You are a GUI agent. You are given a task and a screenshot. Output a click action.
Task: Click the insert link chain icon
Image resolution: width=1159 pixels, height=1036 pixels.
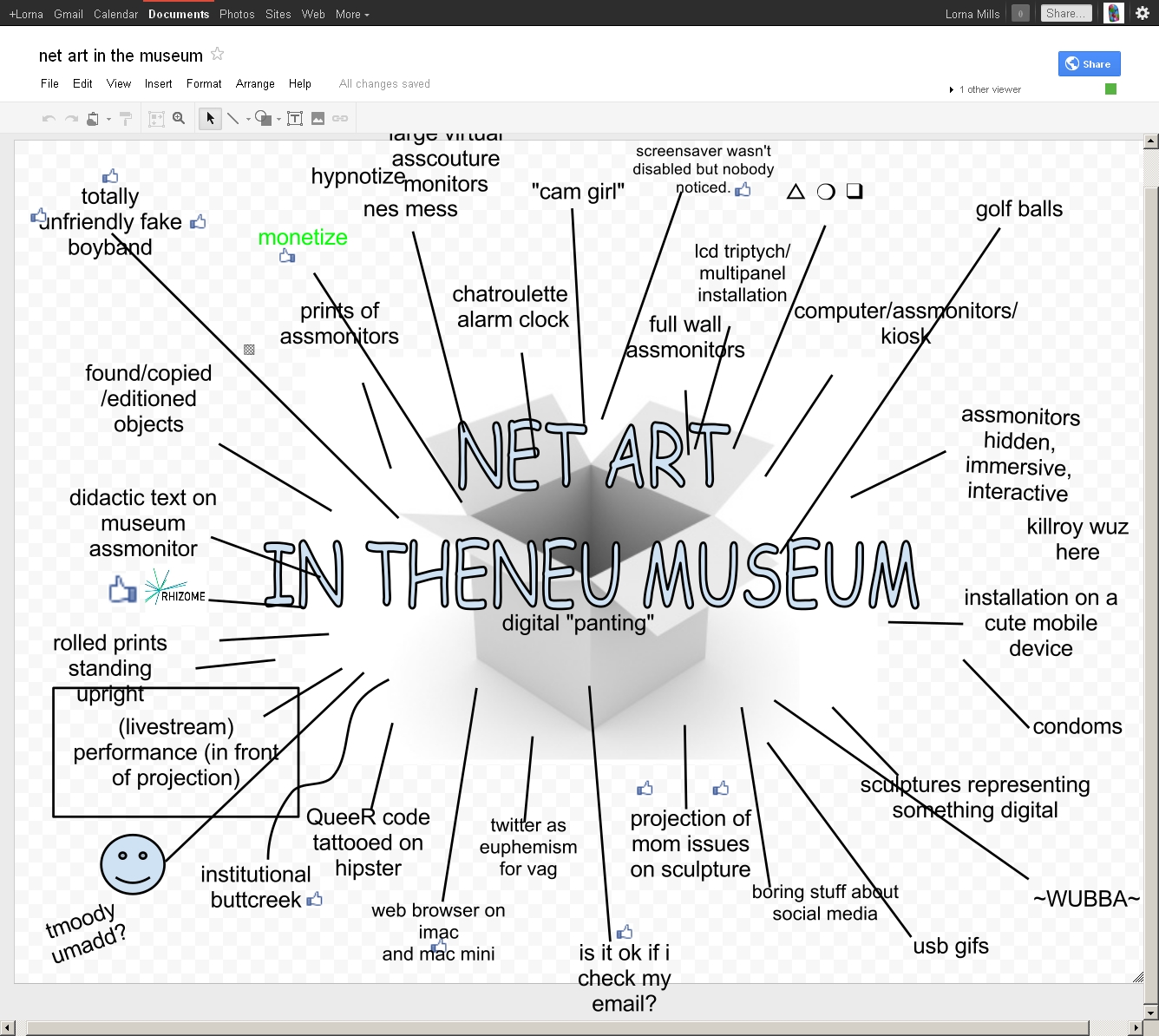click(x=340, y=119)
